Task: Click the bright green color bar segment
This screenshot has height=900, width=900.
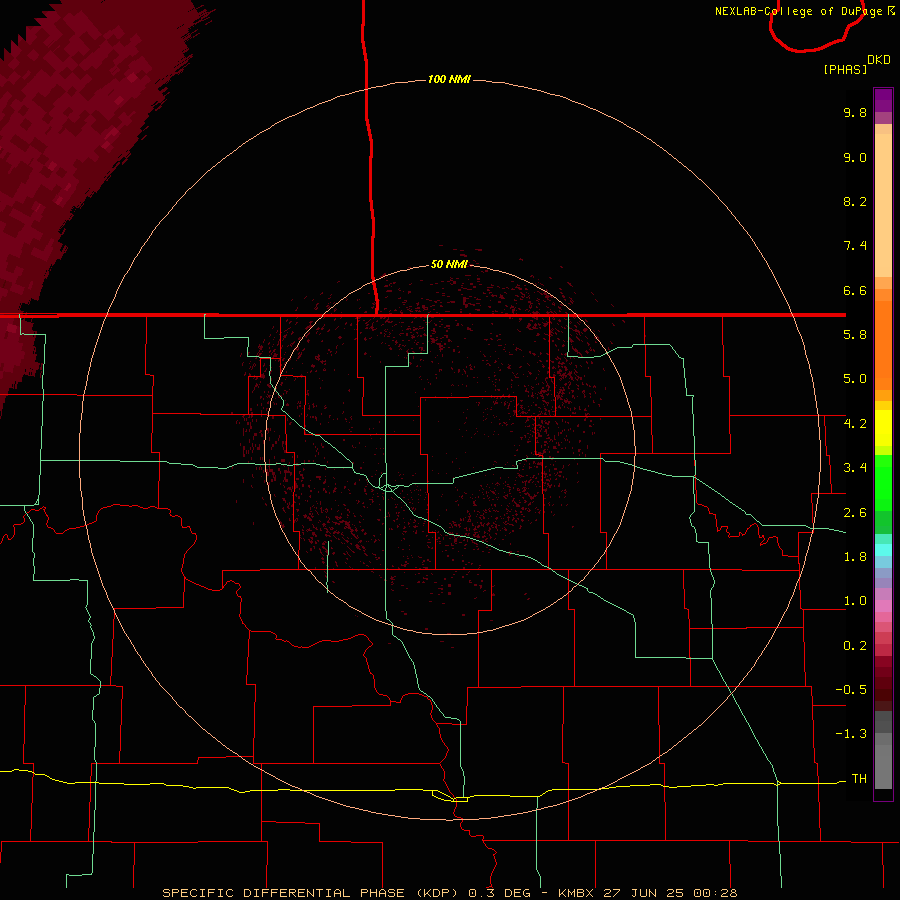Action: (883, 482)
